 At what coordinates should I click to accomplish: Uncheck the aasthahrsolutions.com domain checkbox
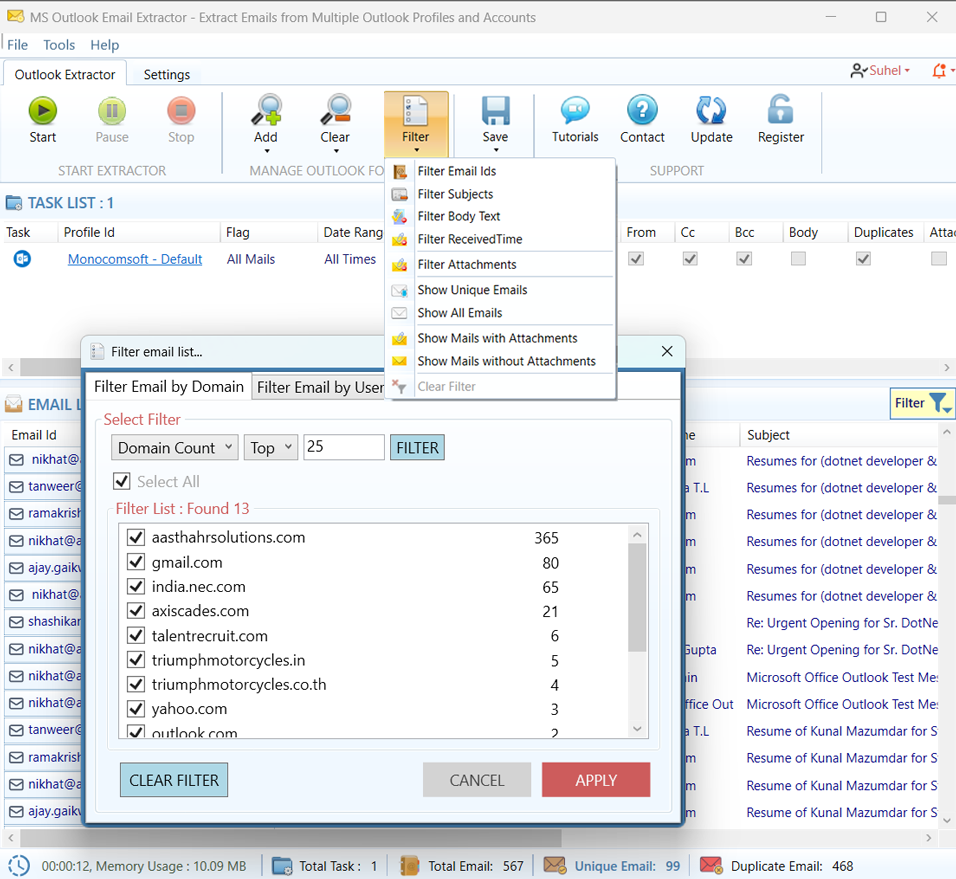(x=136, y=538)
